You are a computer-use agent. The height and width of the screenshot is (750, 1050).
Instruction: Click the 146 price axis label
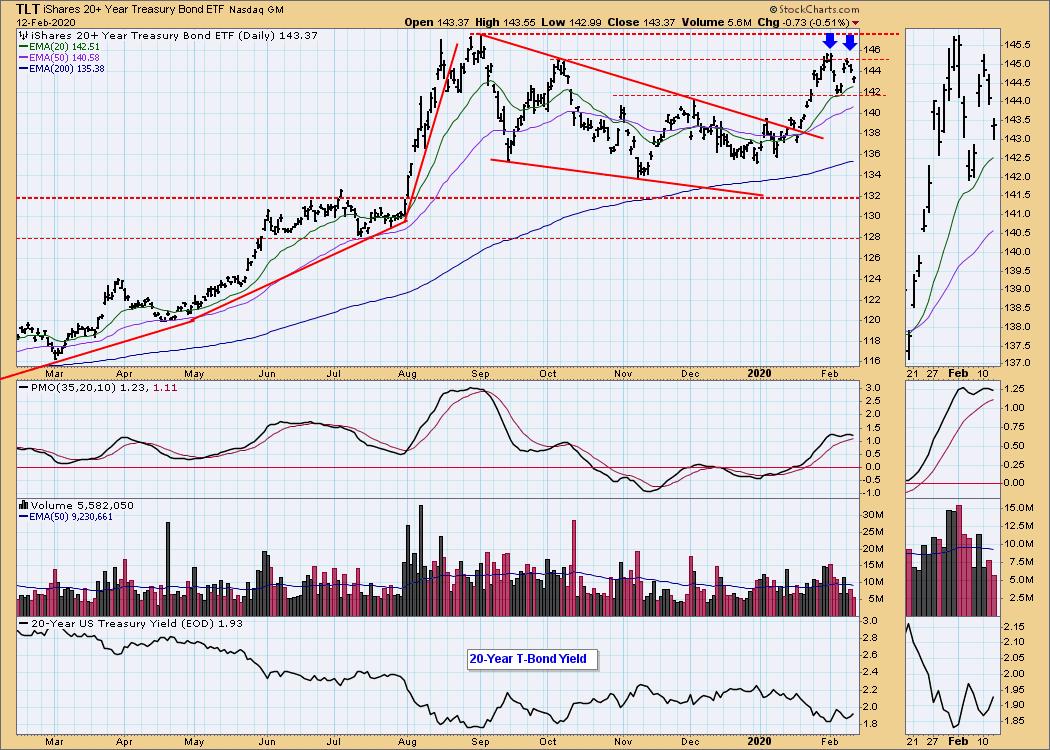[x=873, y=50]
